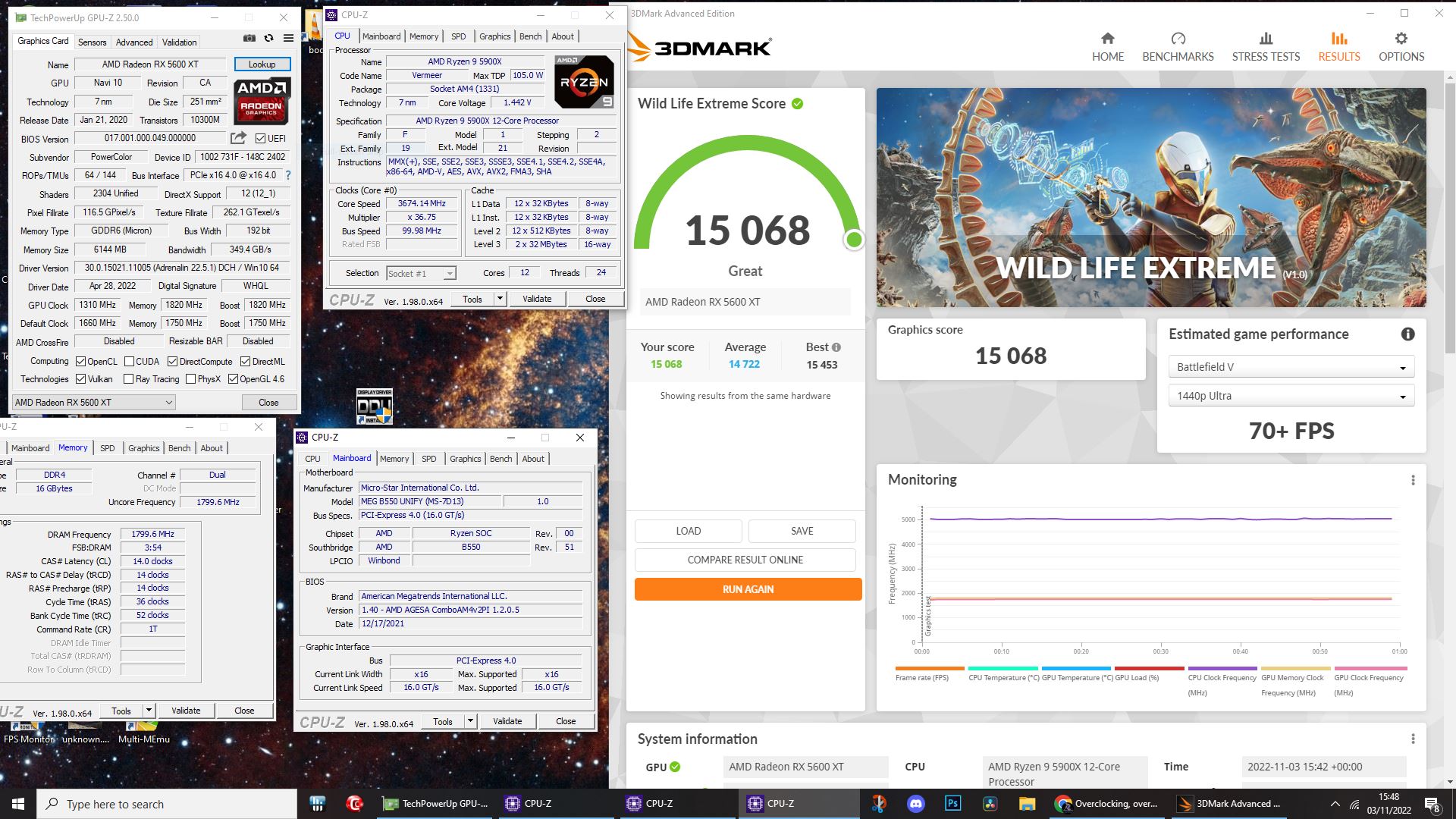Screen dimensions: 1456x819
Task: Open 3DMark Stress Tests section
Action: [1266, 47]
